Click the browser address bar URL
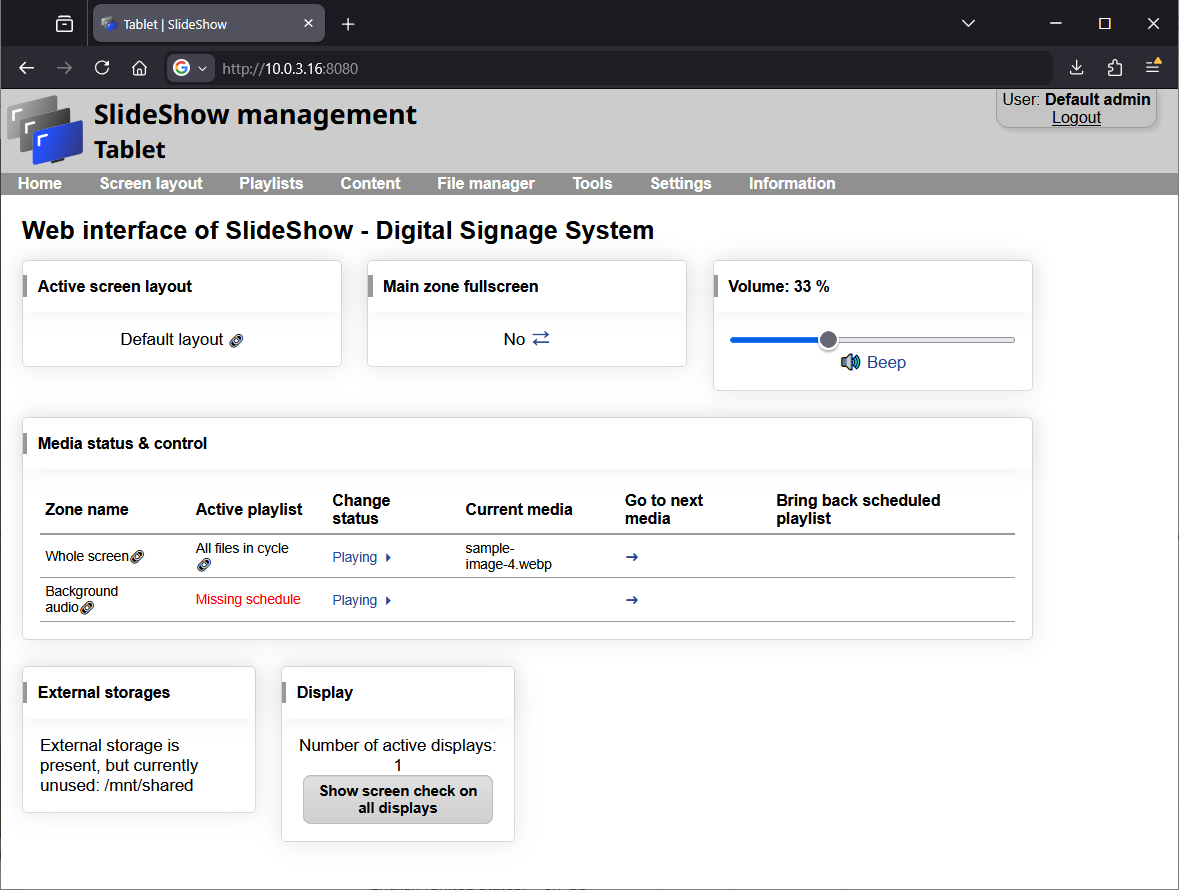The image size is (1179, 890). click(290, 69)
